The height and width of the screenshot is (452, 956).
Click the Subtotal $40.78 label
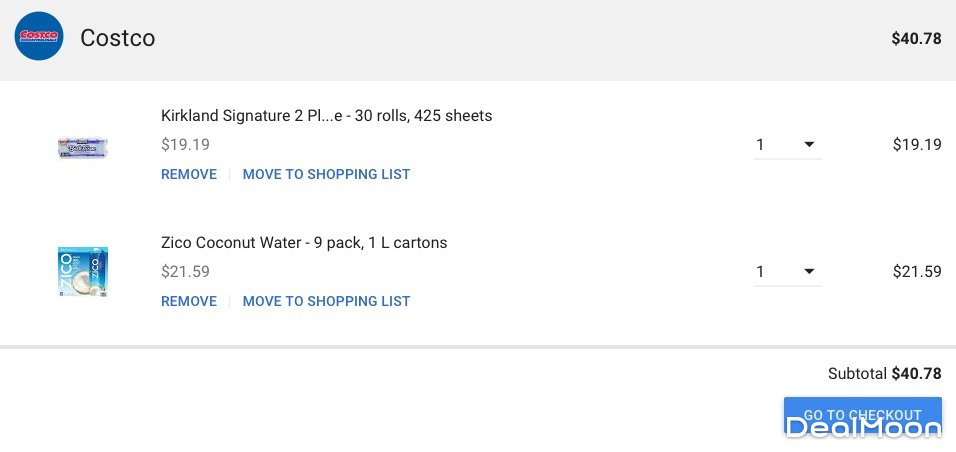pos(884,374)
